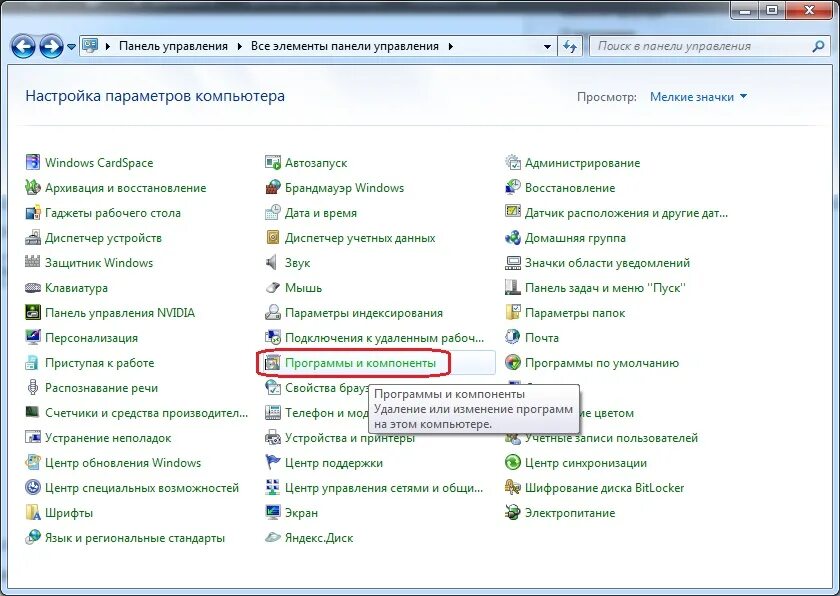Image resolution: width=840 pixels, height=596 pixels.
Task: Click the Клавиатура keyboard icon
Action: point(33,288)
